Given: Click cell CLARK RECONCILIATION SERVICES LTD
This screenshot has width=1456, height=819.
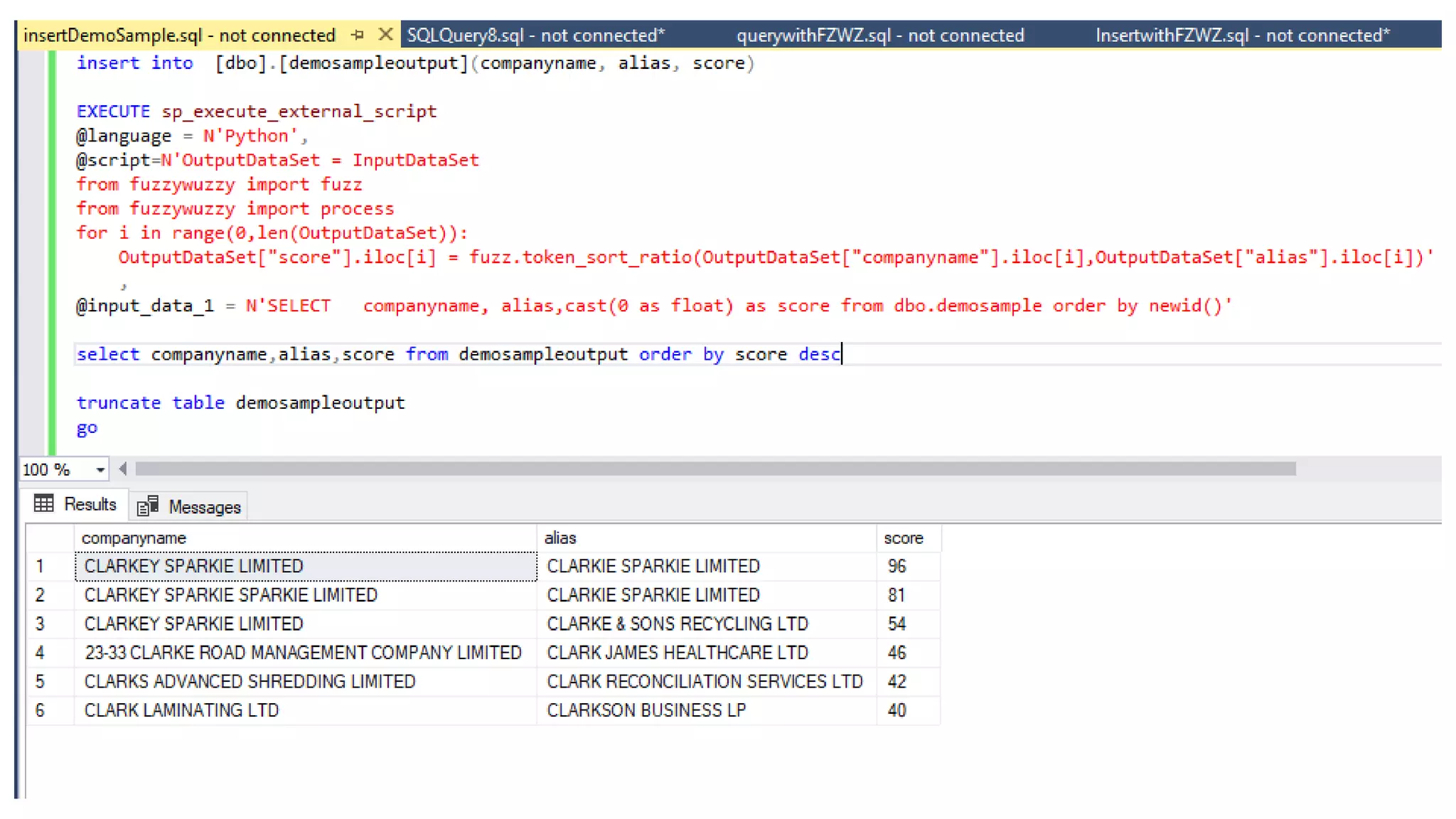Looking at the screenshot, I should [x=707, y=682].
